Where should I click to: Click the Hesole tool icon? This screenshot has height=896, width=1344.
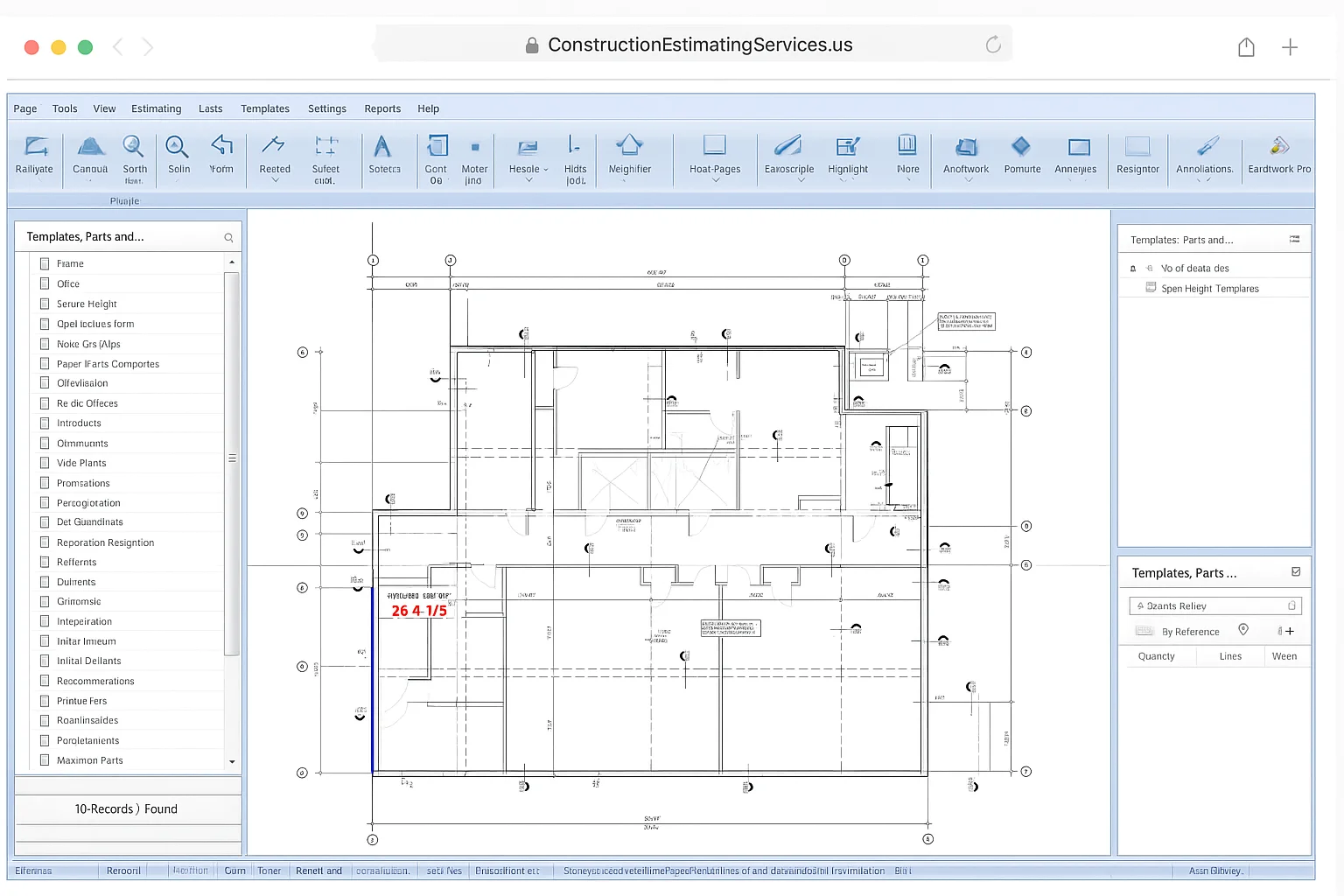point(528,148)
